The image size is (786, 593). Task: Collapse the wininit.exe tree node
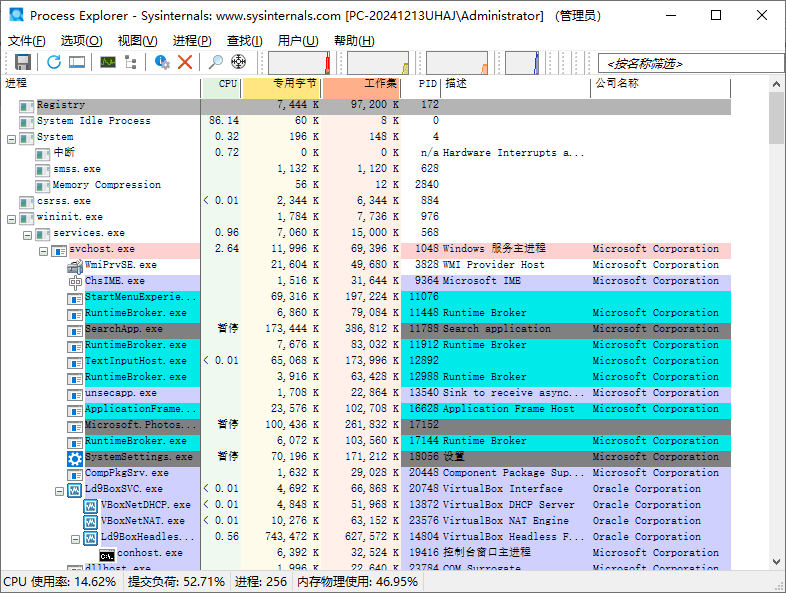[12, 219]
